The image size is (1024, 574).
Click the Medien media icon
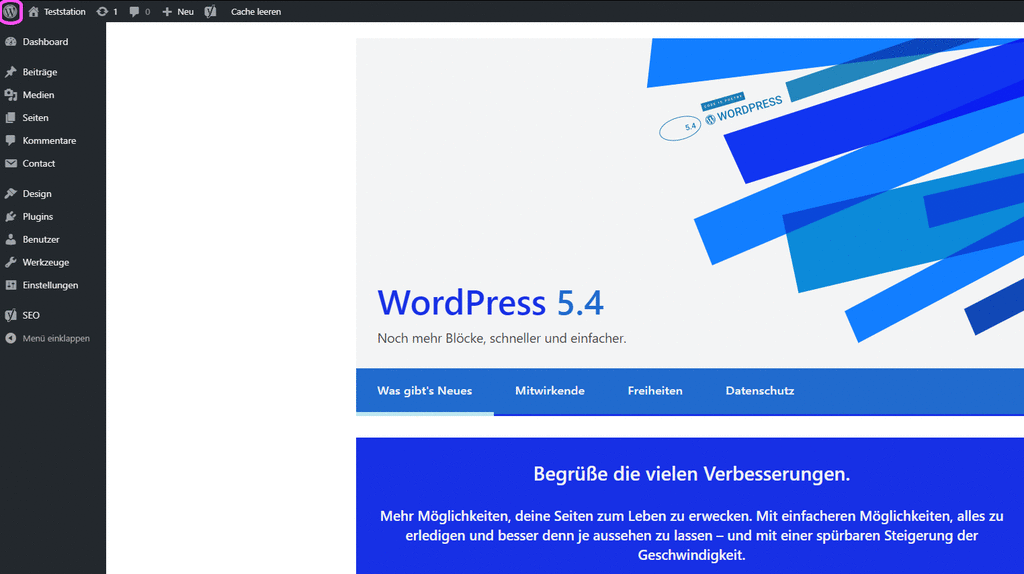tap(10, 95)
